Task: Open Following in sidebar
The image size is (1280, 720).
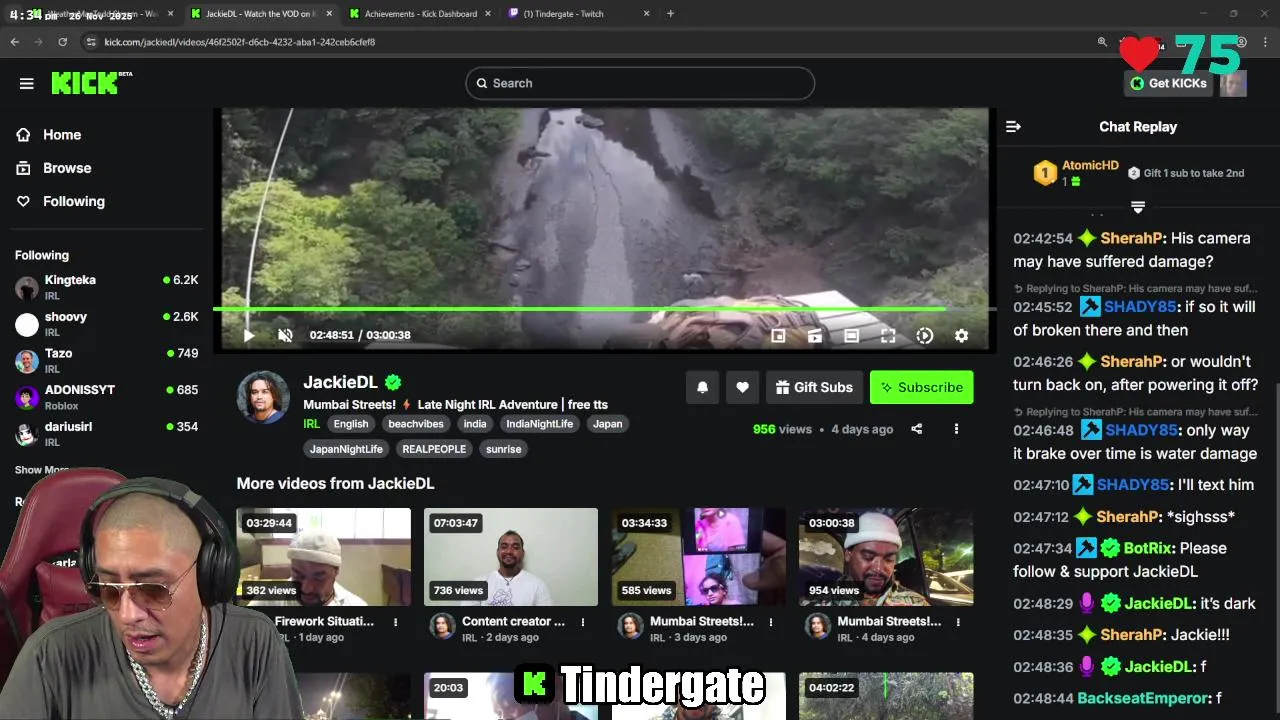Action: coord(74,201)
